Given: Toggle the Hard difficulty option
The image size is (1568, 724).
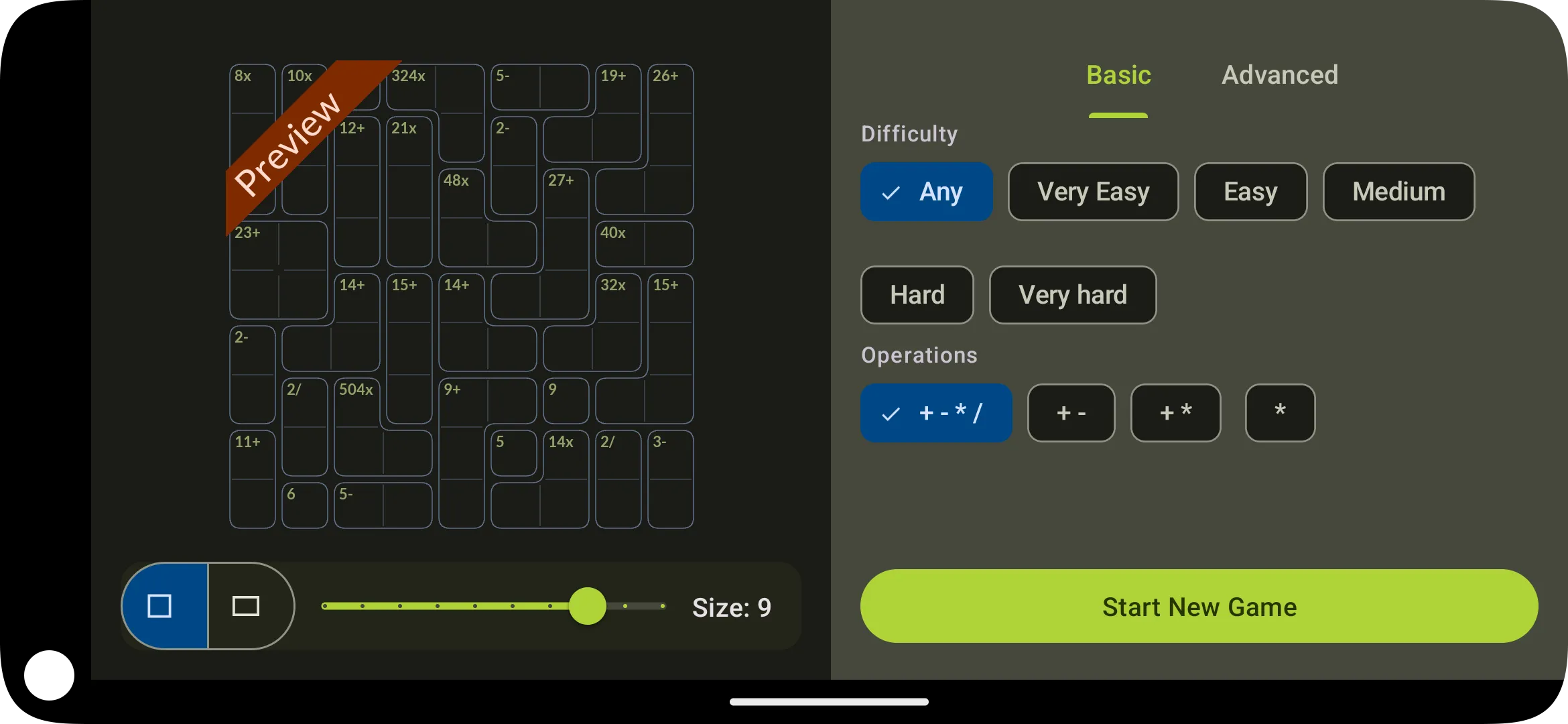Looking at the screenshot, I should click(x=916, y=294).
